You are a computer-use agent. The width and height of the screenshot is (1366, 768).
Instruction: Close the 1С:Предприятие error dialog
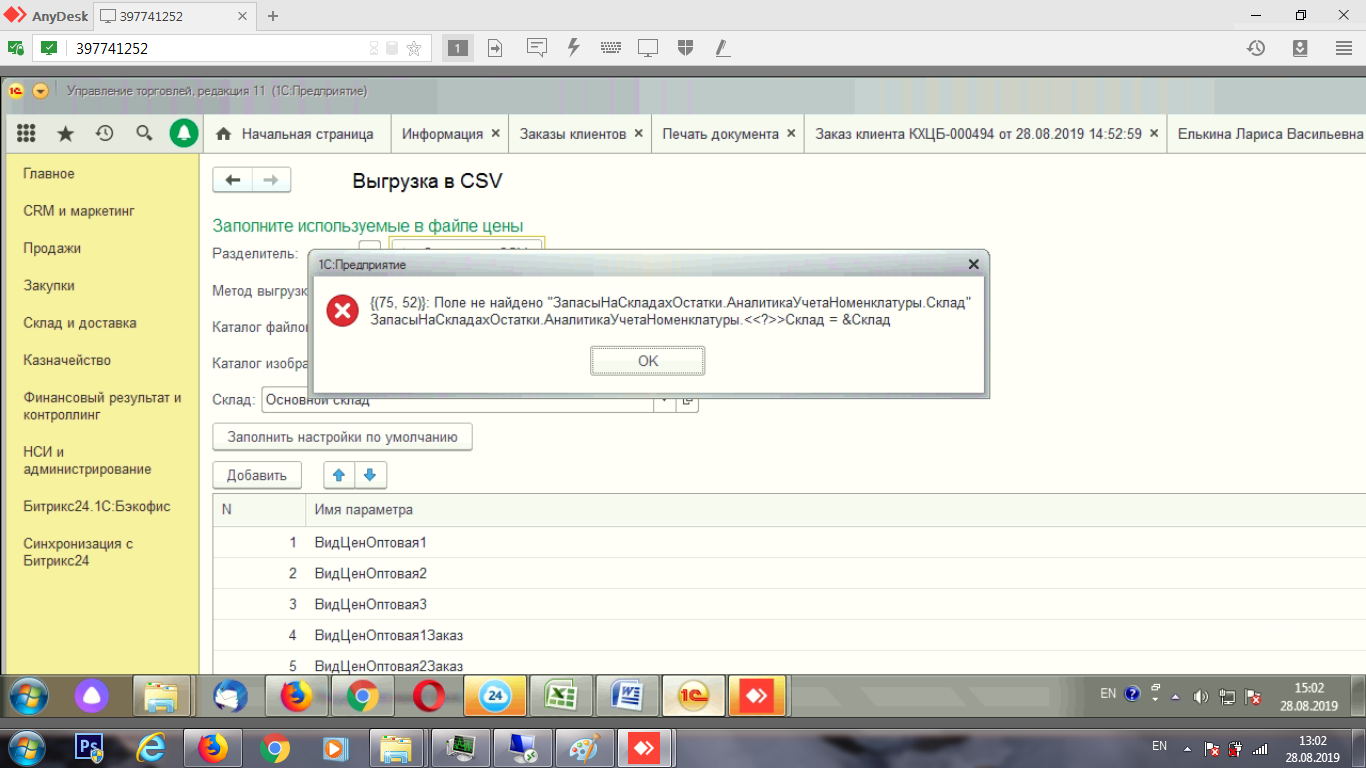(x=973, y=264)
